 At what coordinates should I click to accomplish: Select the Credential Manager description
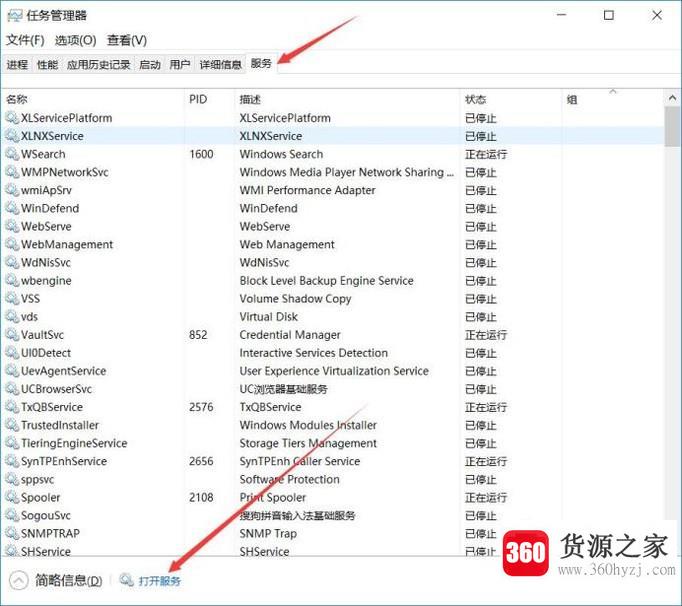coord(290,335)
